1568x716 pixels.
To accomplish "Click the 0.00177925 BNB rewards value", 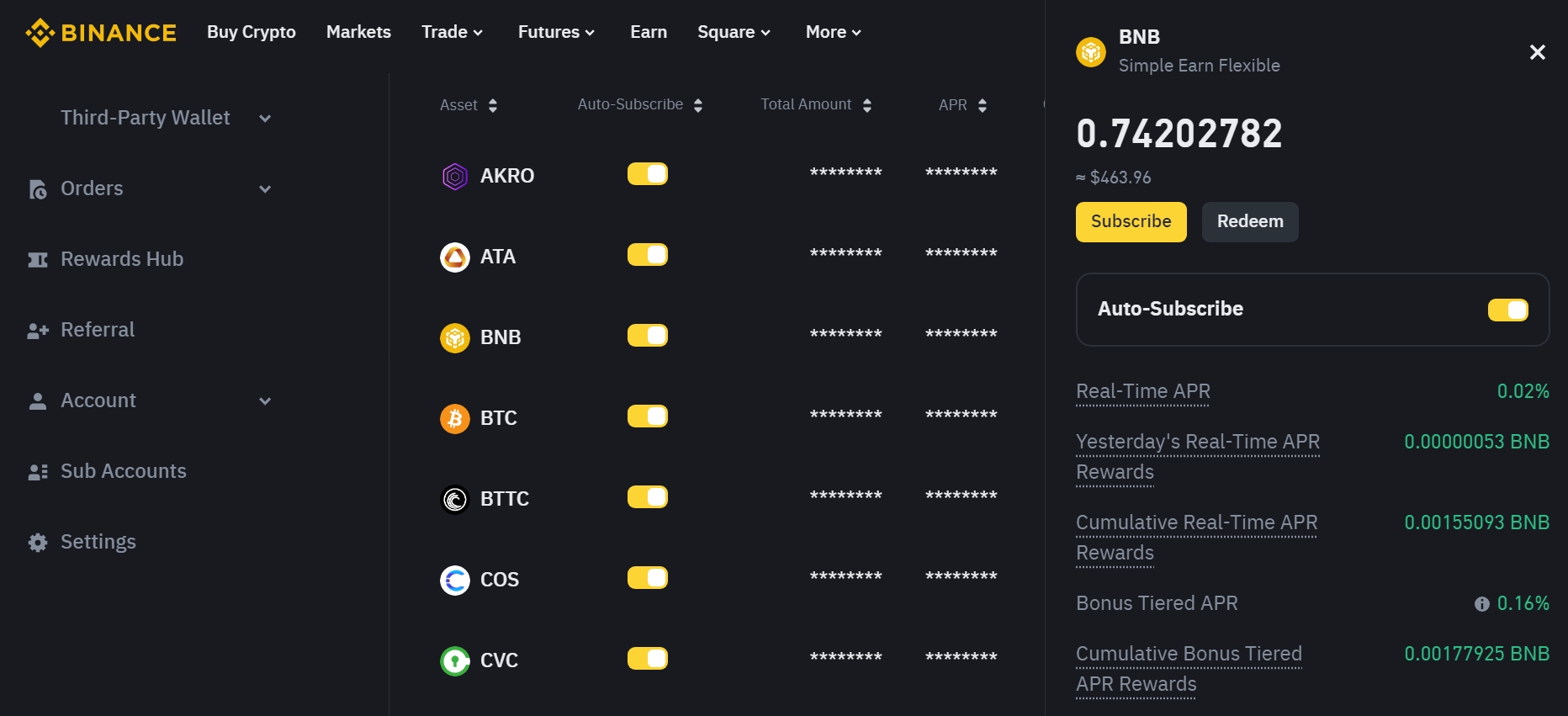I will pyautogui.click(x=1477, y=654).
